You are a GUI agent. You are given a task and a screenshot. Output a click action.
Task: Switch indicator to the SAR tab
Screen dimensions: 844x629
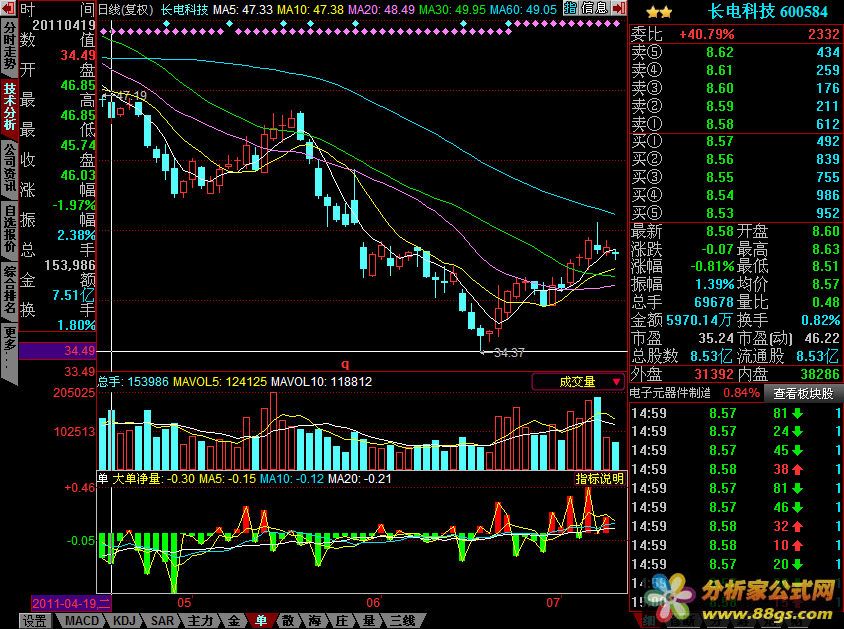pos(162,621)
